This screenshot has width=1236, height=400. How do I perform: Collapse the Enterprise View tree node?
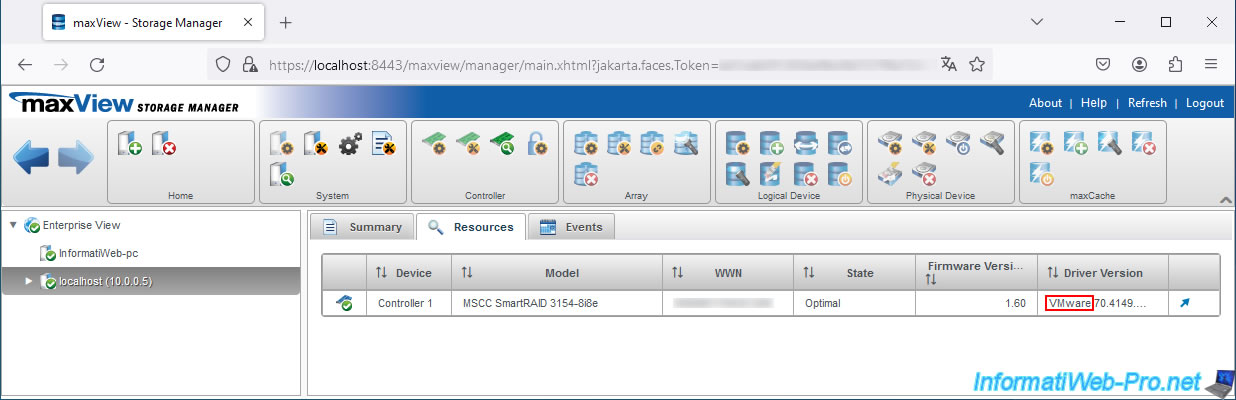(12, 226)
